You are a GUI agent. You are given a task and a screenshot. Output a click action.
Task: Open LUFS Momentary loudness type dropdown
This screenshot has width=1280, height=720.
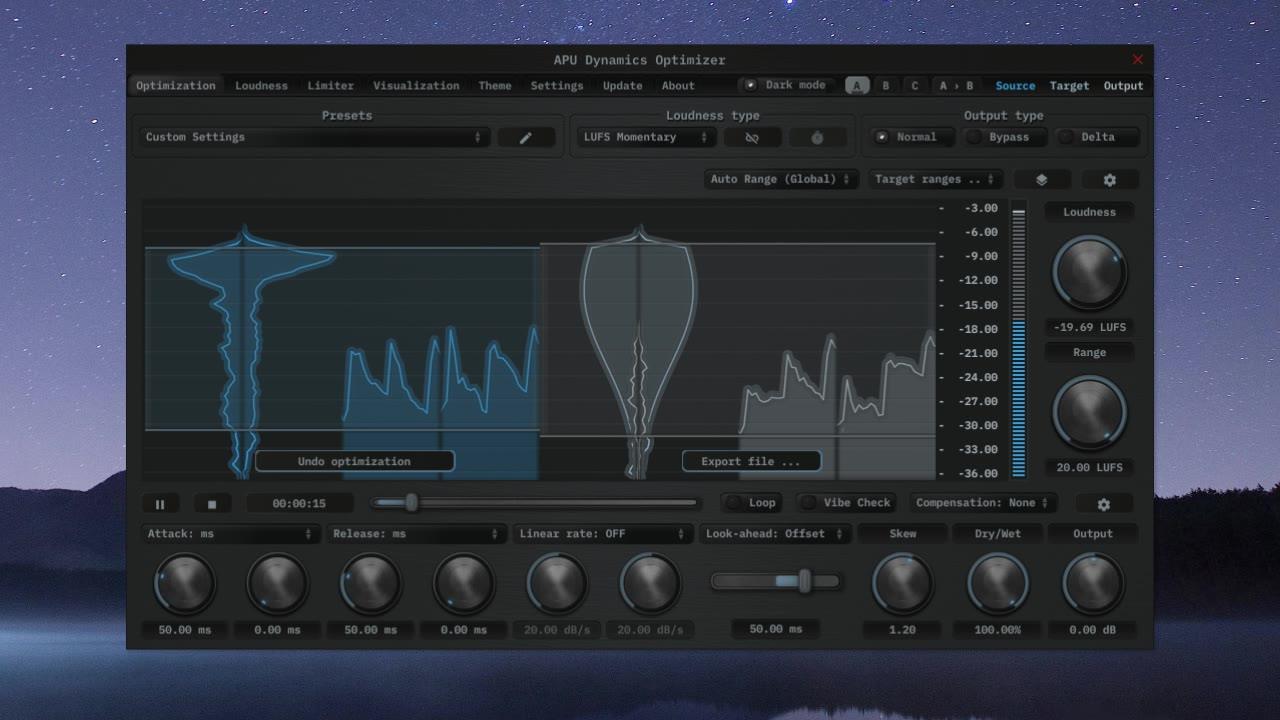point(646,138)
